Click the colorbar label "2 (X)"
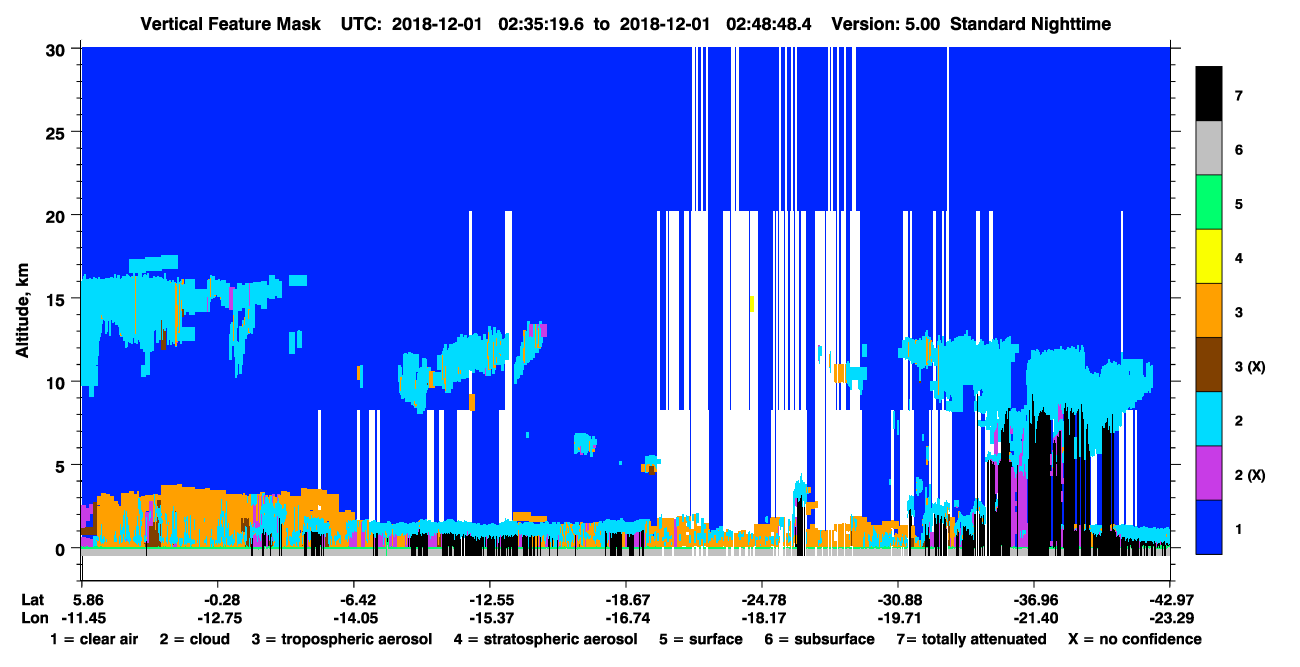 coord(1250,474)
